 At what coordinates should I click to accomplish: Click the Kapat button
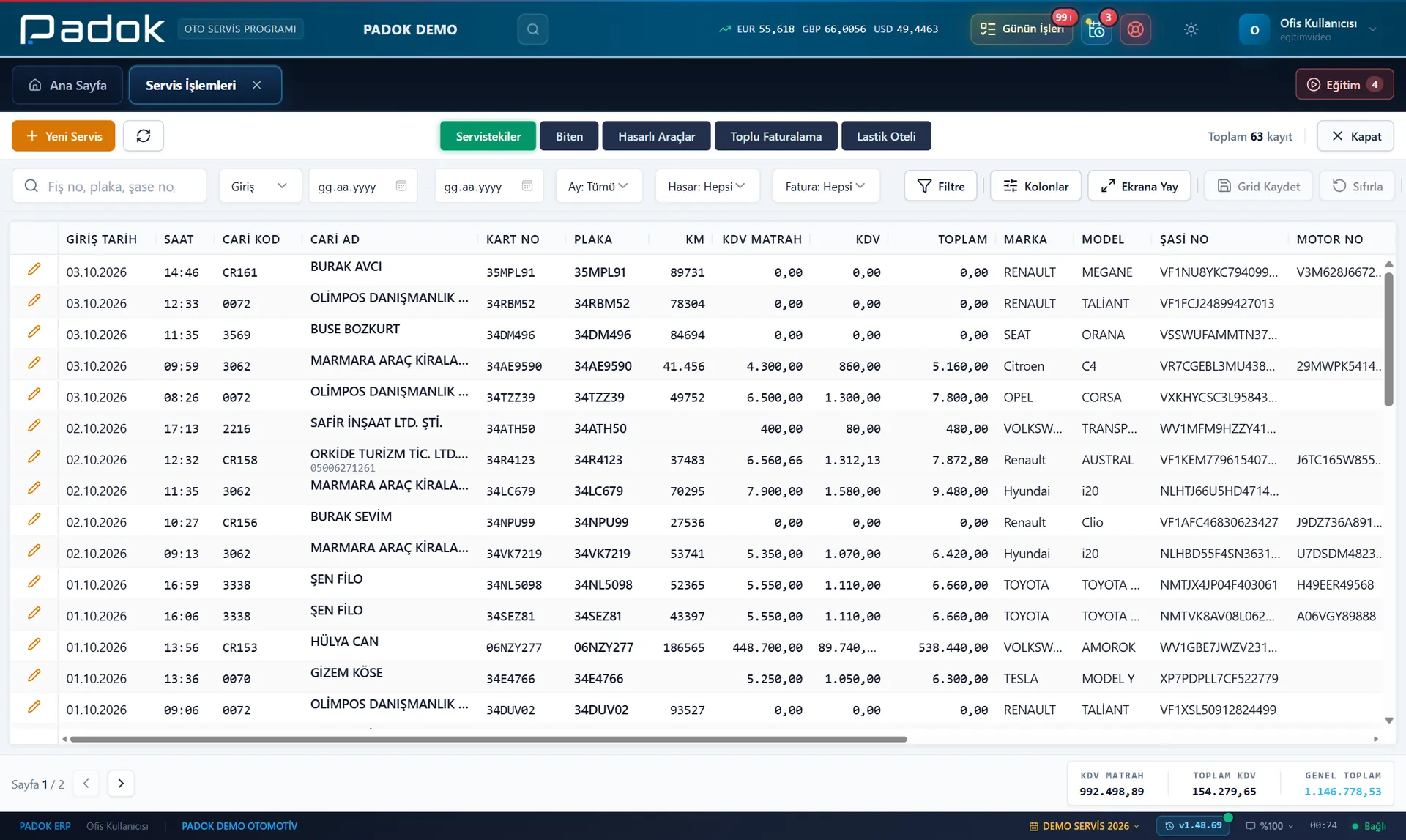(x=1355, y=136)
